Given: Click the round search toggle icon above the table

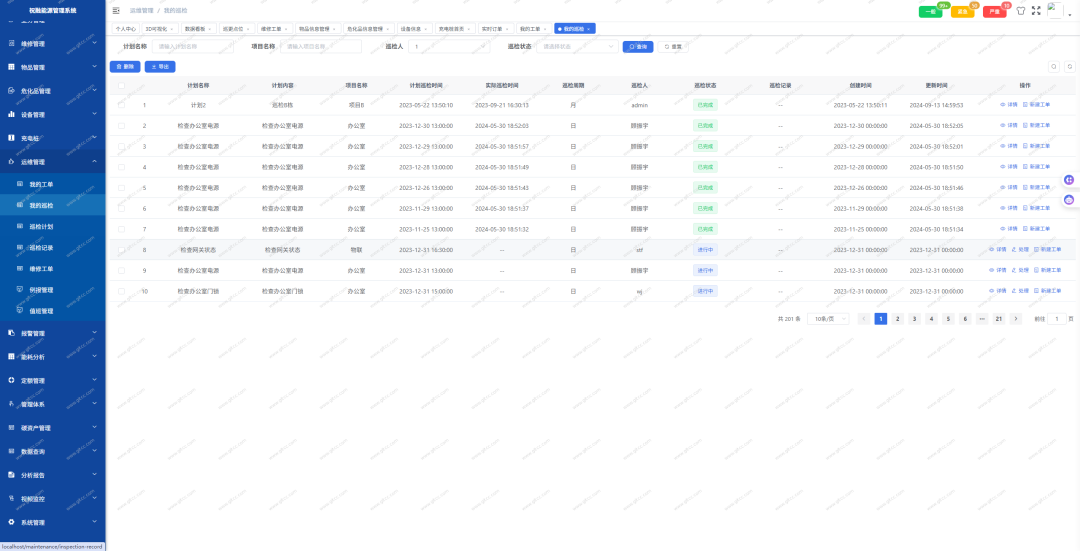Looking at the screenshot, I should point(1054,67).
